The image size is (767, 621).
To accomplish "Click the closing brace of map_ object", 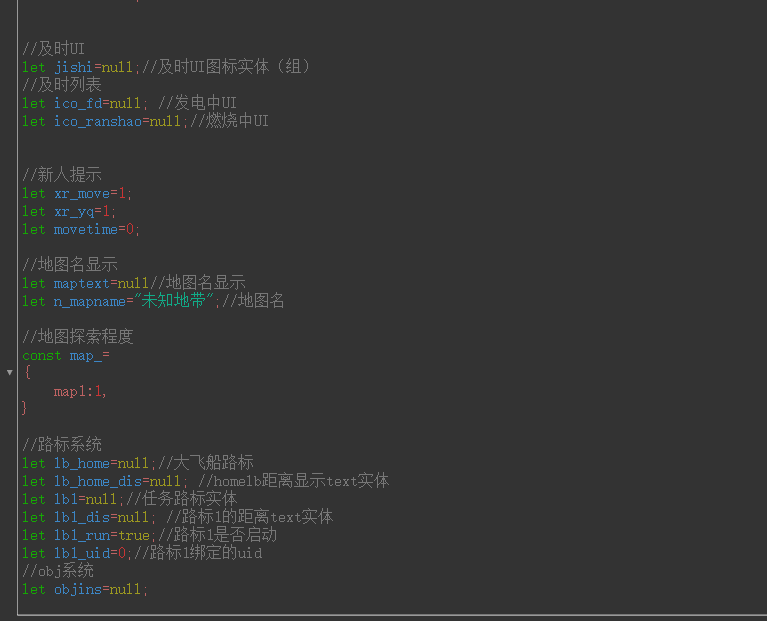I will coord(24,408).
